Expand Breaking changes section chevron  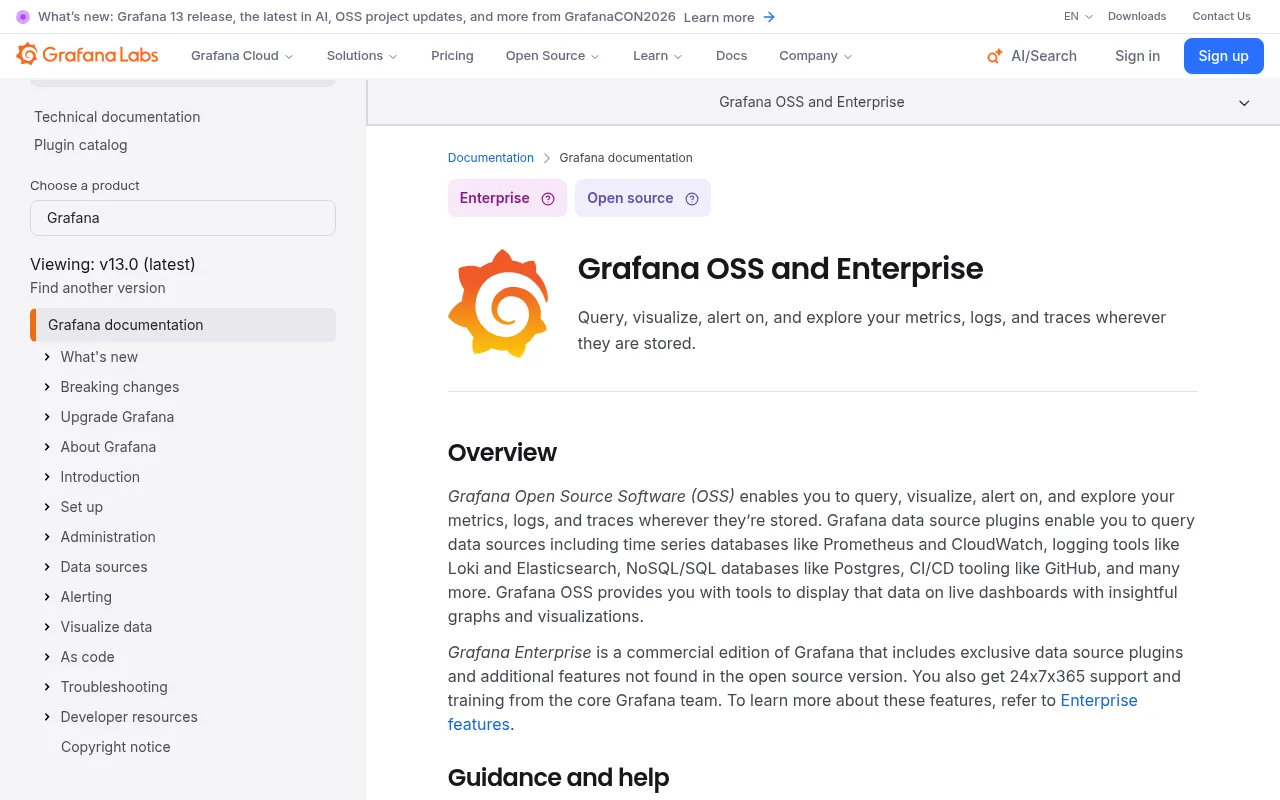pos(47,387)
